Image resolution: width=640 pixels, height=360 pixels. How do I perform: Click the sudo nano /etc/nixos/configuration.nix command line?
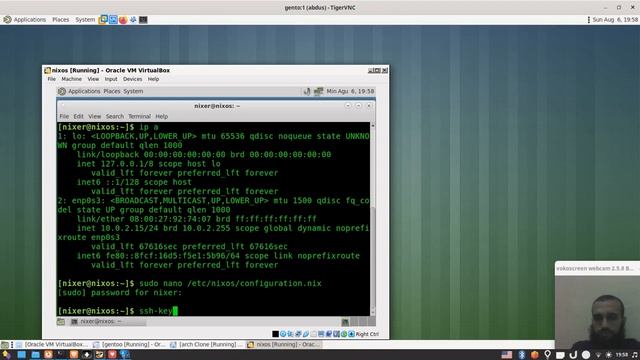(190, 283)
